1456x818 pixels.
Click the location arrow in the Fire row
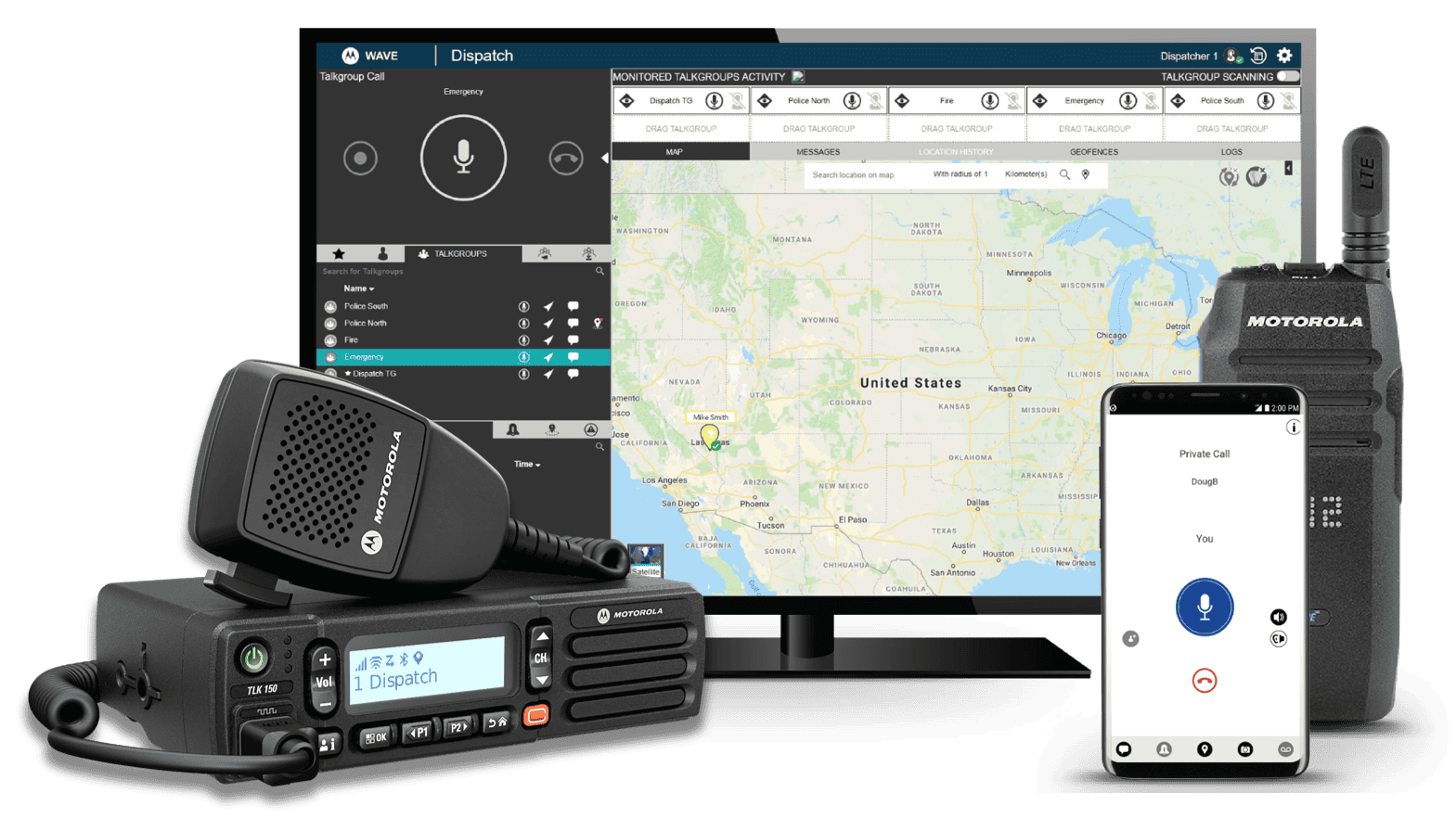(x=548, y=339)
